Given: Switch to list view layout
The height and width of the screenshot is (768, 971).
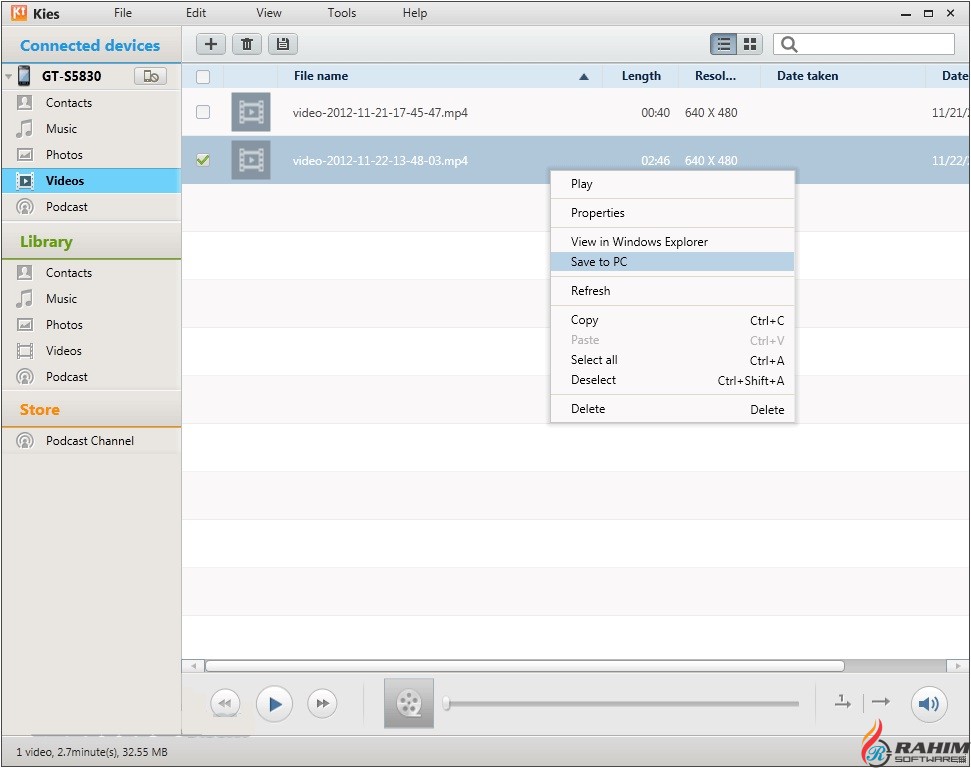Looking at the screenshot, I should pyautogui.click(x=723, y=44).
